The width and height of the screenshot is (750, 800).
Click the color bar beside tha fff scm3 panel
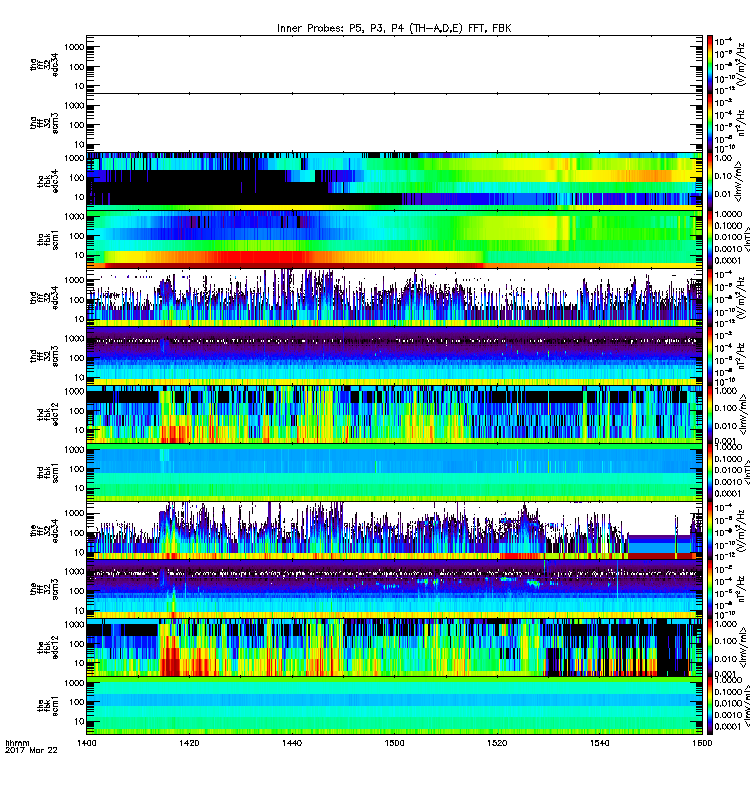[x=710, y=123]
